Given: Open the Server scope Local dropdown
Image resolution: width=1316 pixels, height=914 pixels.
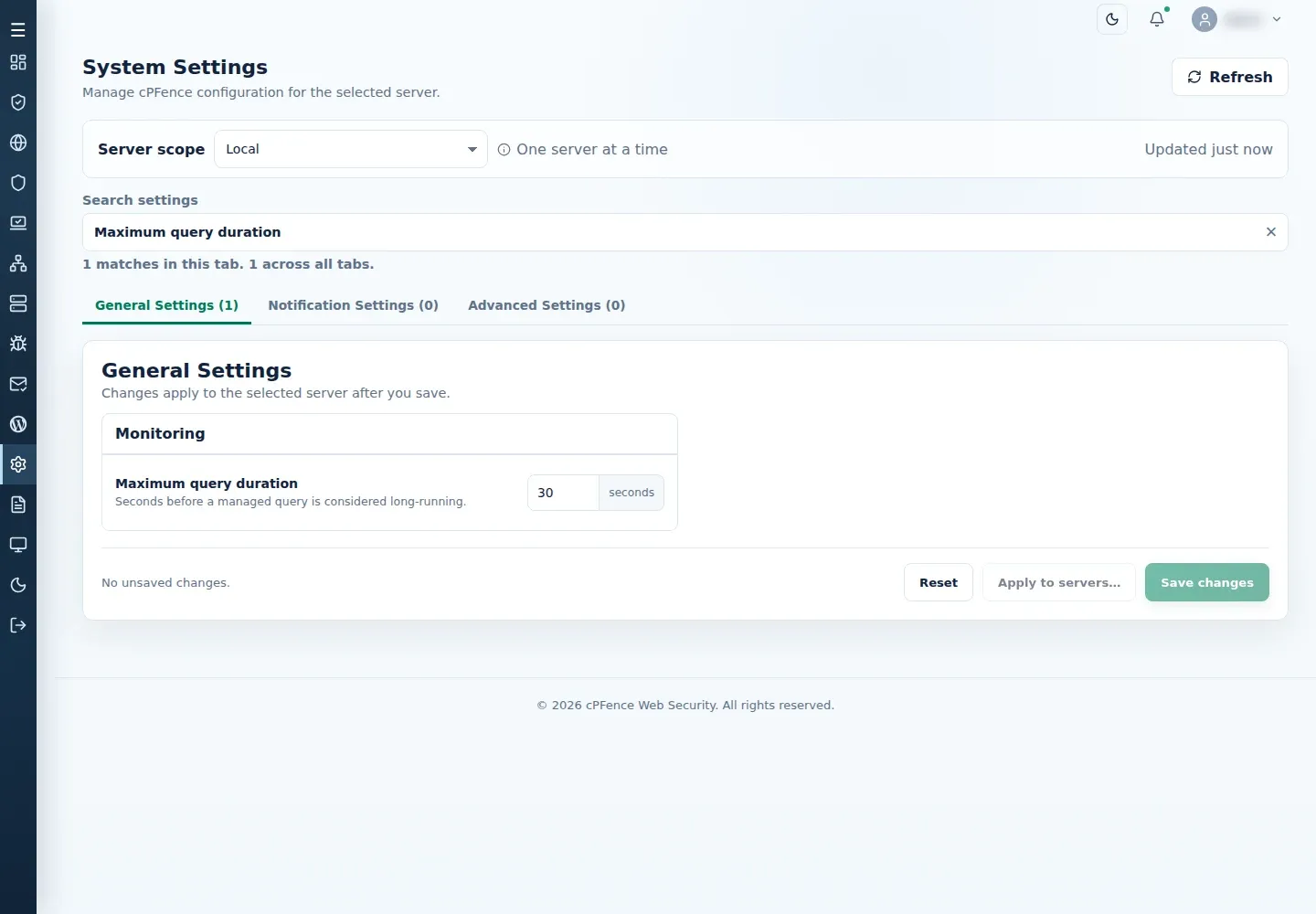Looking at the screenshot, I should pyautogui.click(x=351, y=149).
